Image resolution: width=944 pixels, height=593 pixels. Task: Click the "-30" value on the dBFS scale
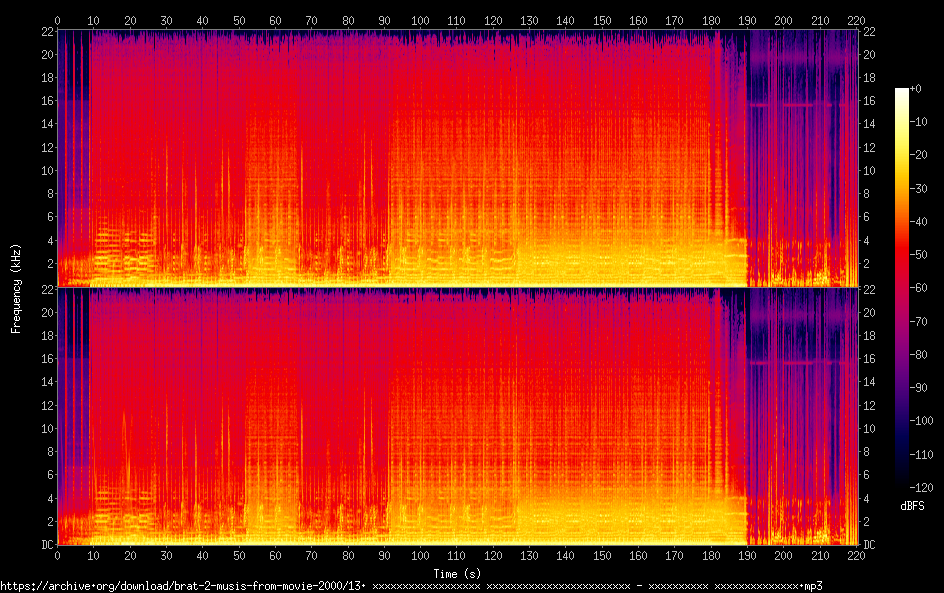pos(918,188)
